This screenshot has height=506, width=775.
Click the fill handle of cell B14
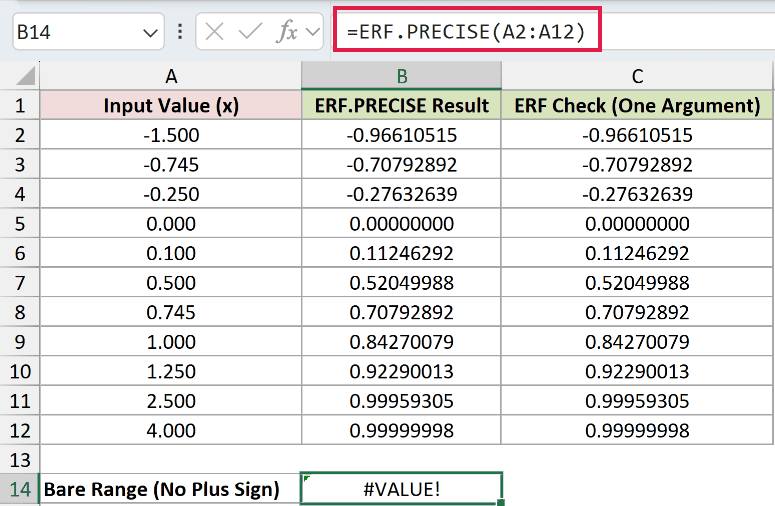tap(501, 503)
